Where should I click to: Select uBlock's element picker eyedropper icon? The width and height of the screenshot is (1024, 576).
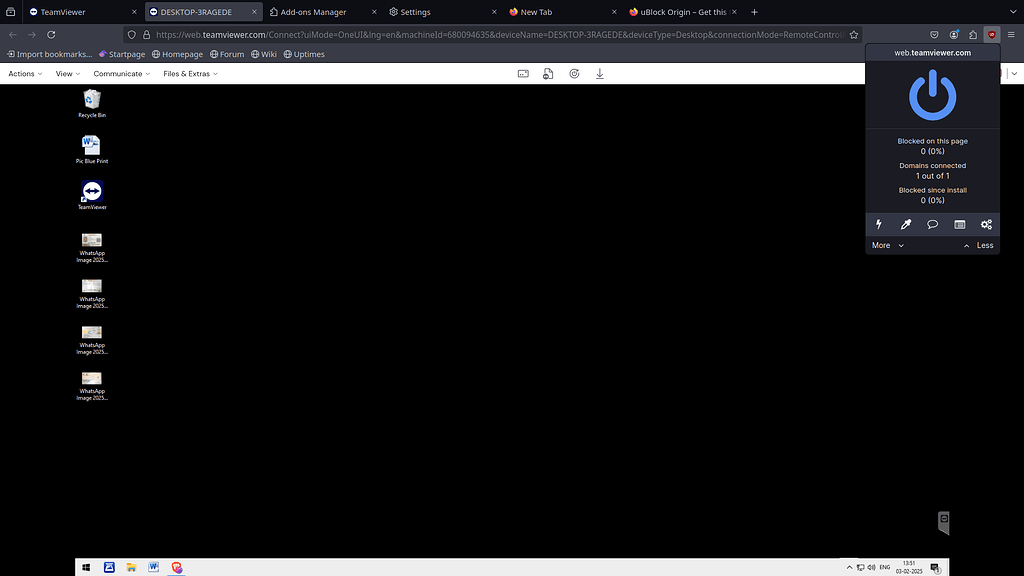tap(905, 224)
